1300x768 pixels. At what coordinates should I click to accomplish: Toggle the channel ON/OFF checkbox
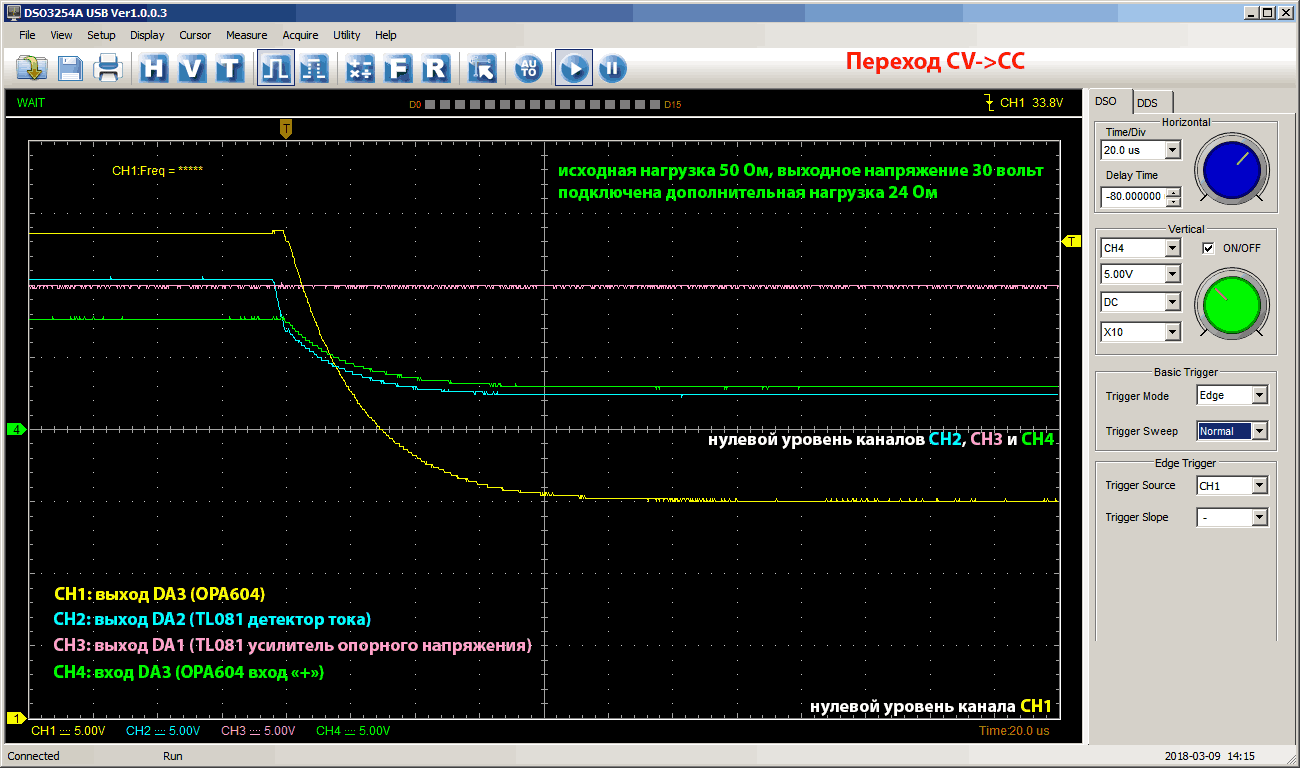[1208, 248]
